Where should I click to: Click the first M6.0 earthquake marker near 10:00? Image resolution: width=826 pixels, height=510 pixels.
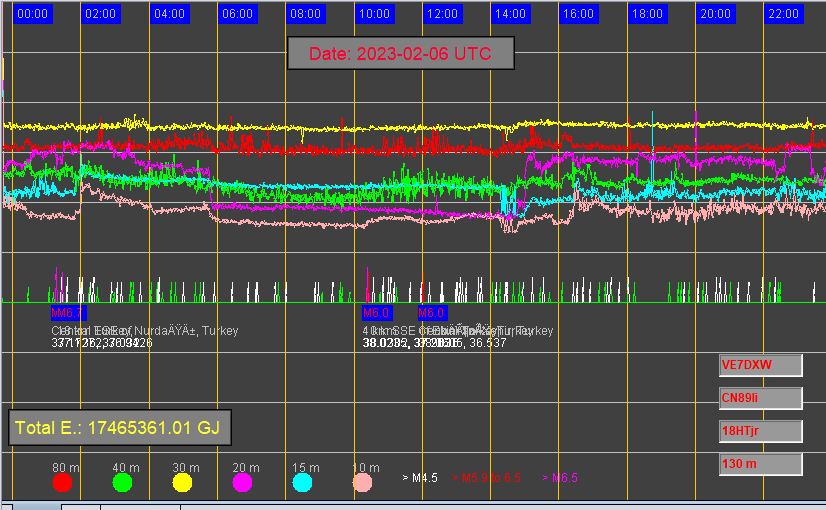pos(376,313)
